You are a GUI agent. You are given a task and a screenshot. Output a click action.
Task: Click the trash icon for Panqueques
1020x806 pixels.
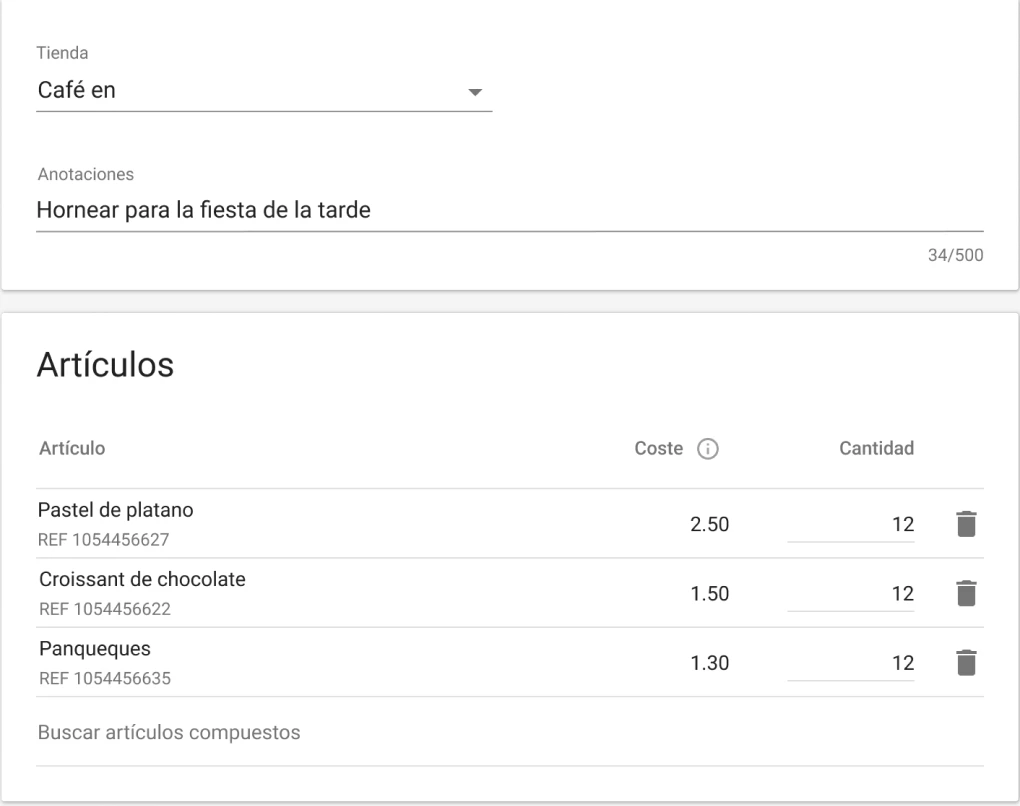click(965, 662)
